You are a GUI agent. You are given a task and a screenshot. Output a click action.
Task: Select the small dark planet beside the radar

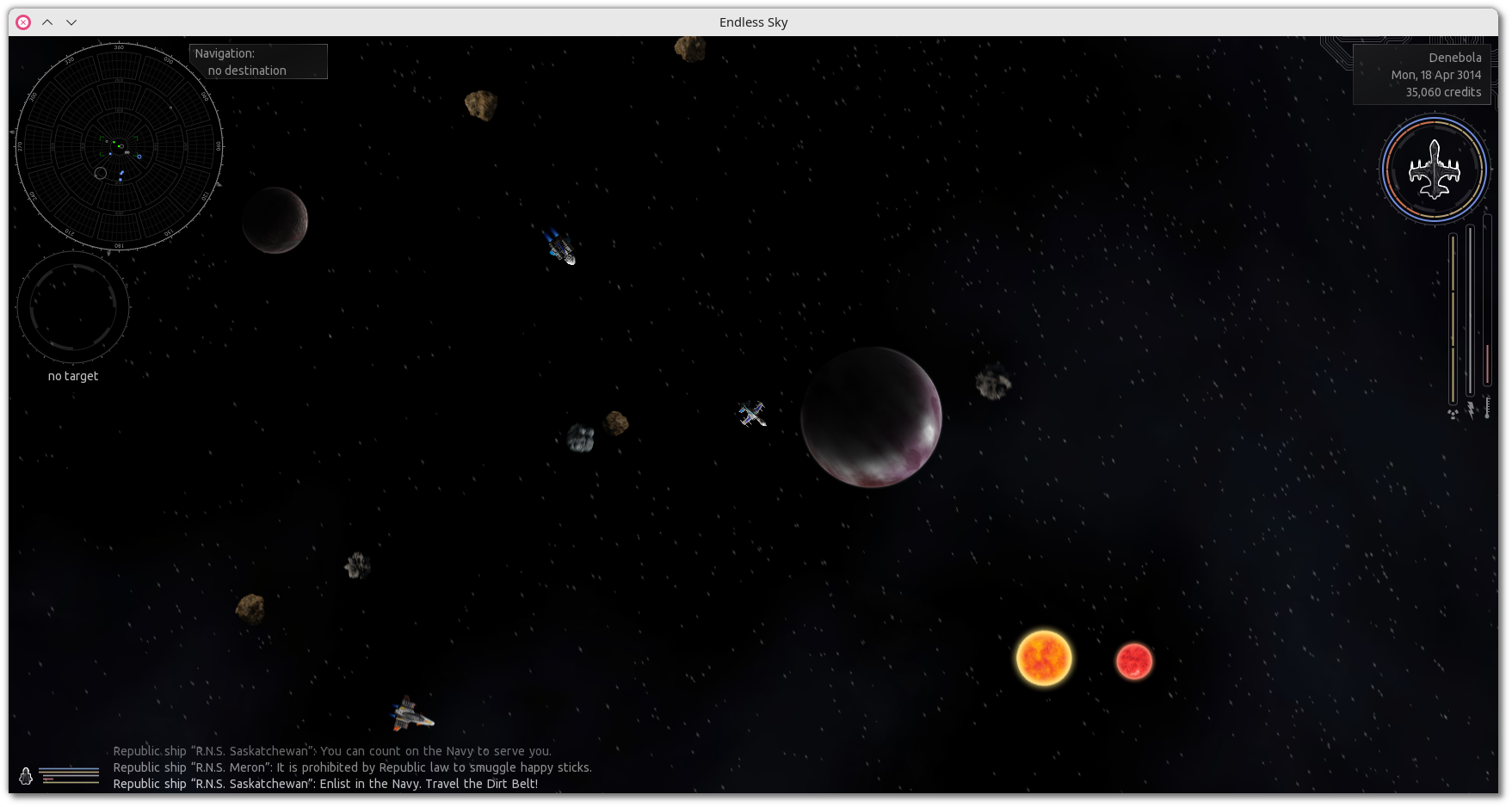pos(275,220)
